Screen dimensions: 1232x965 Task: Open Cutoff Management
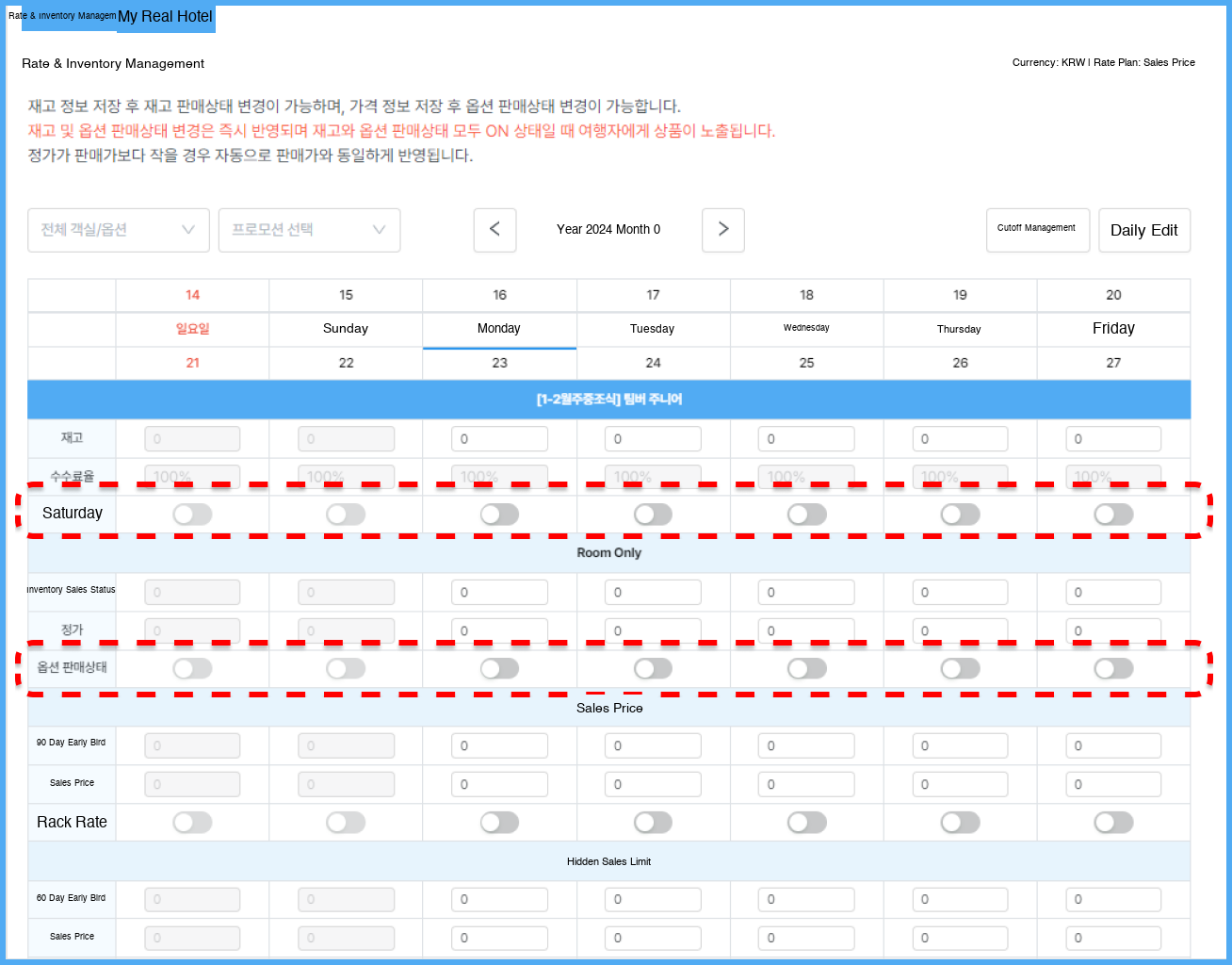click(1038, 230)
